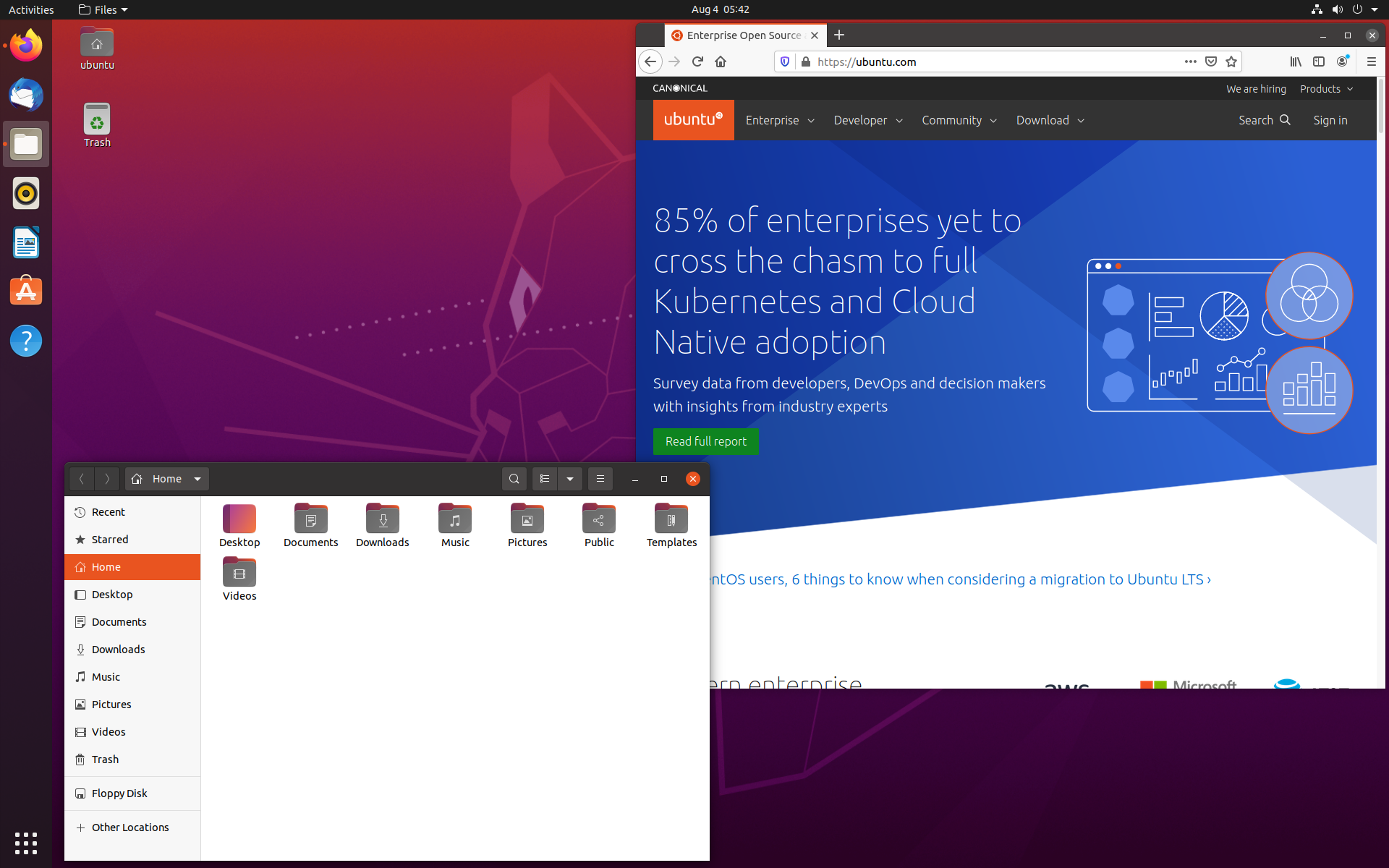The width and height of the screenshot is (1389, 868).
Task: Expand Products dropdown in Canonical bar
Action: pos(1326,89)
